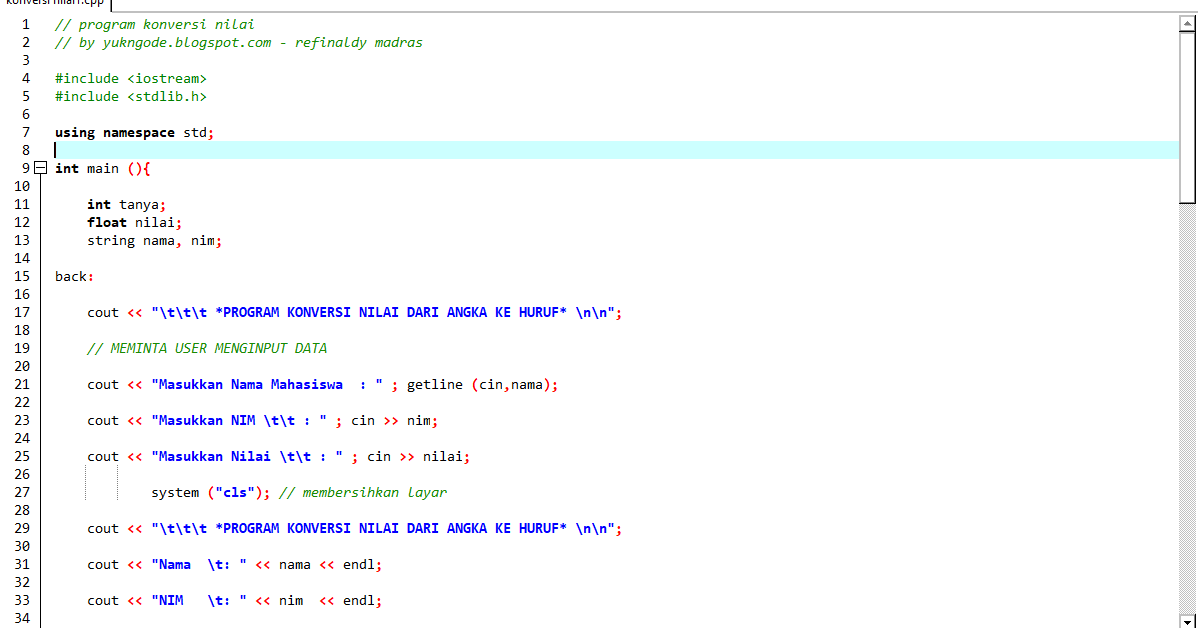Click line number 9 beside int main

[25, 168]
